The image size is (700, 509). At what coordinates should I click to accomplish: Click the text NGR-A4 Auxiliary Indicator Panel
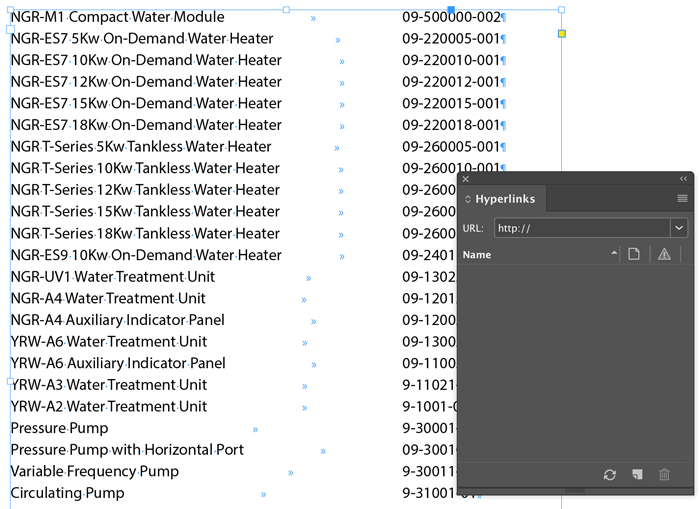click(117, 320)
